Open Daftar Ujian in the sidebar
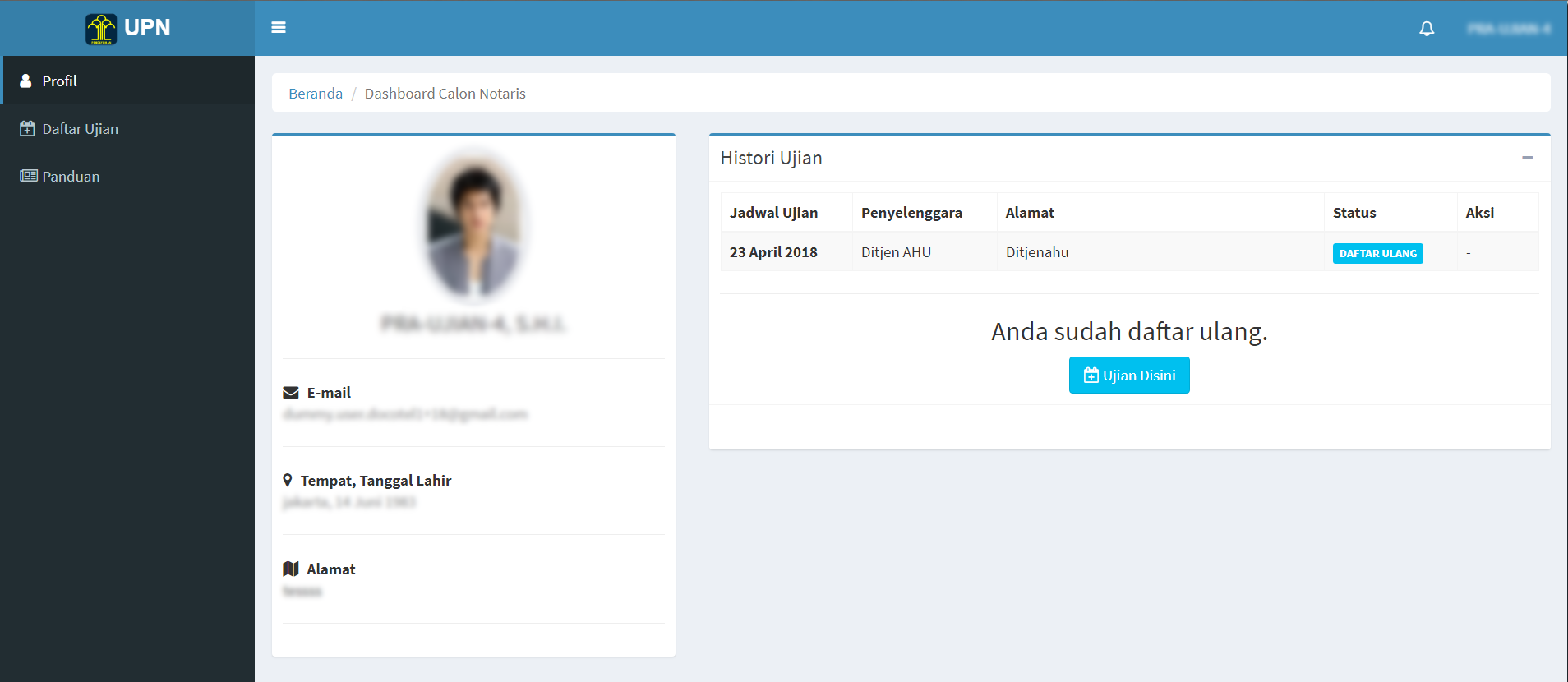Screen dimensions: 1568x682 coord(80,129)
